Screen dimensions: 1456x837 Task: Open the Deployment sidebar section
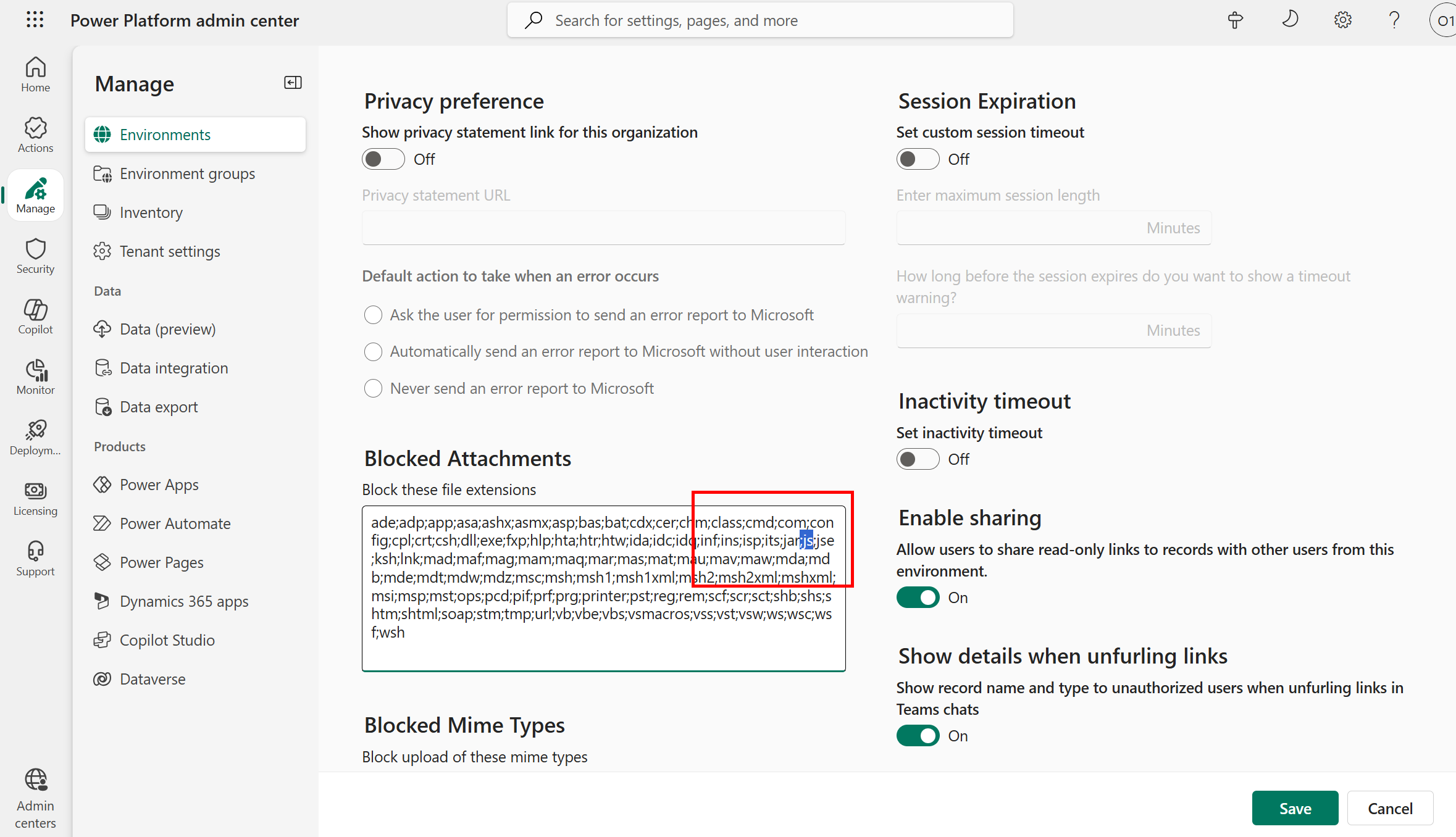click(x=35, y=437)
